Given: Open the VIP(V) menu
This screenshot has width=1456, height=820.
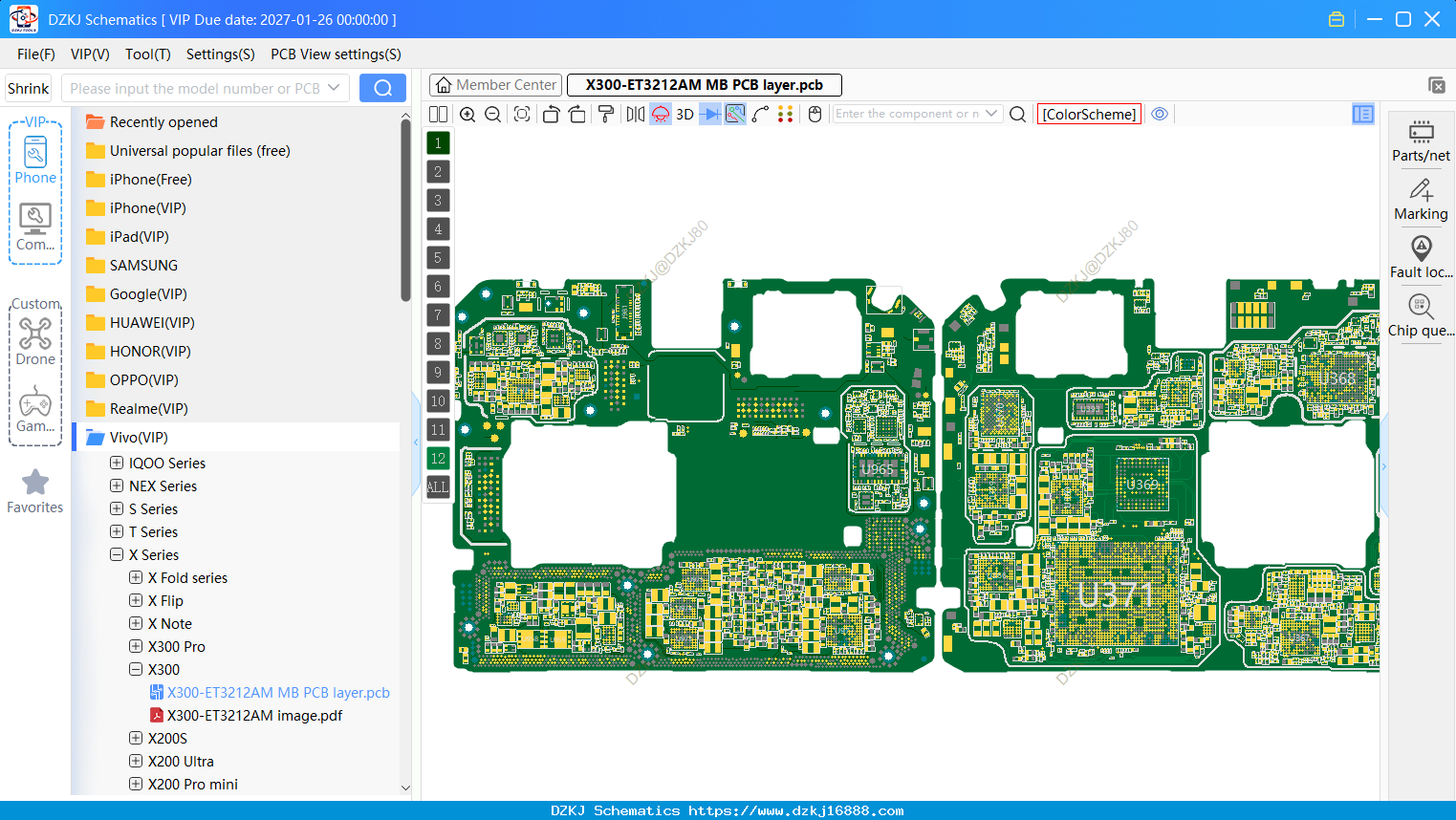Looking at the screenshot, I should click(x=90, y=54).
